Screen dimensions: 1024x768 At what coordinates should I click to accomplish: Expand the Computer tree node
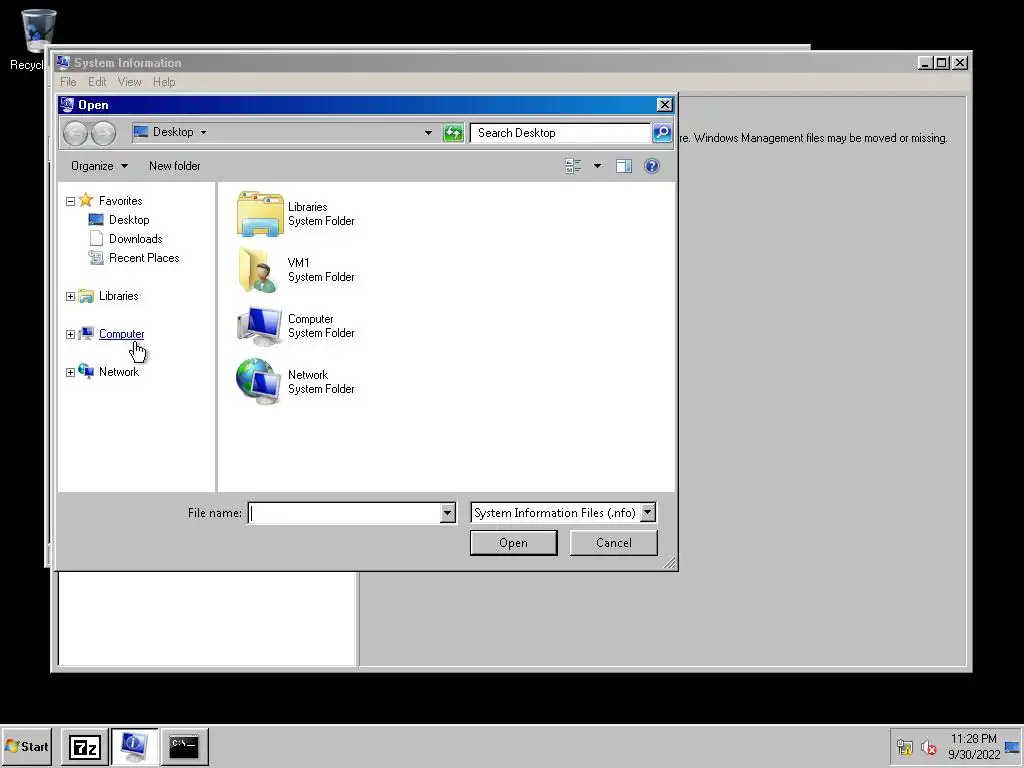(71, 334)
